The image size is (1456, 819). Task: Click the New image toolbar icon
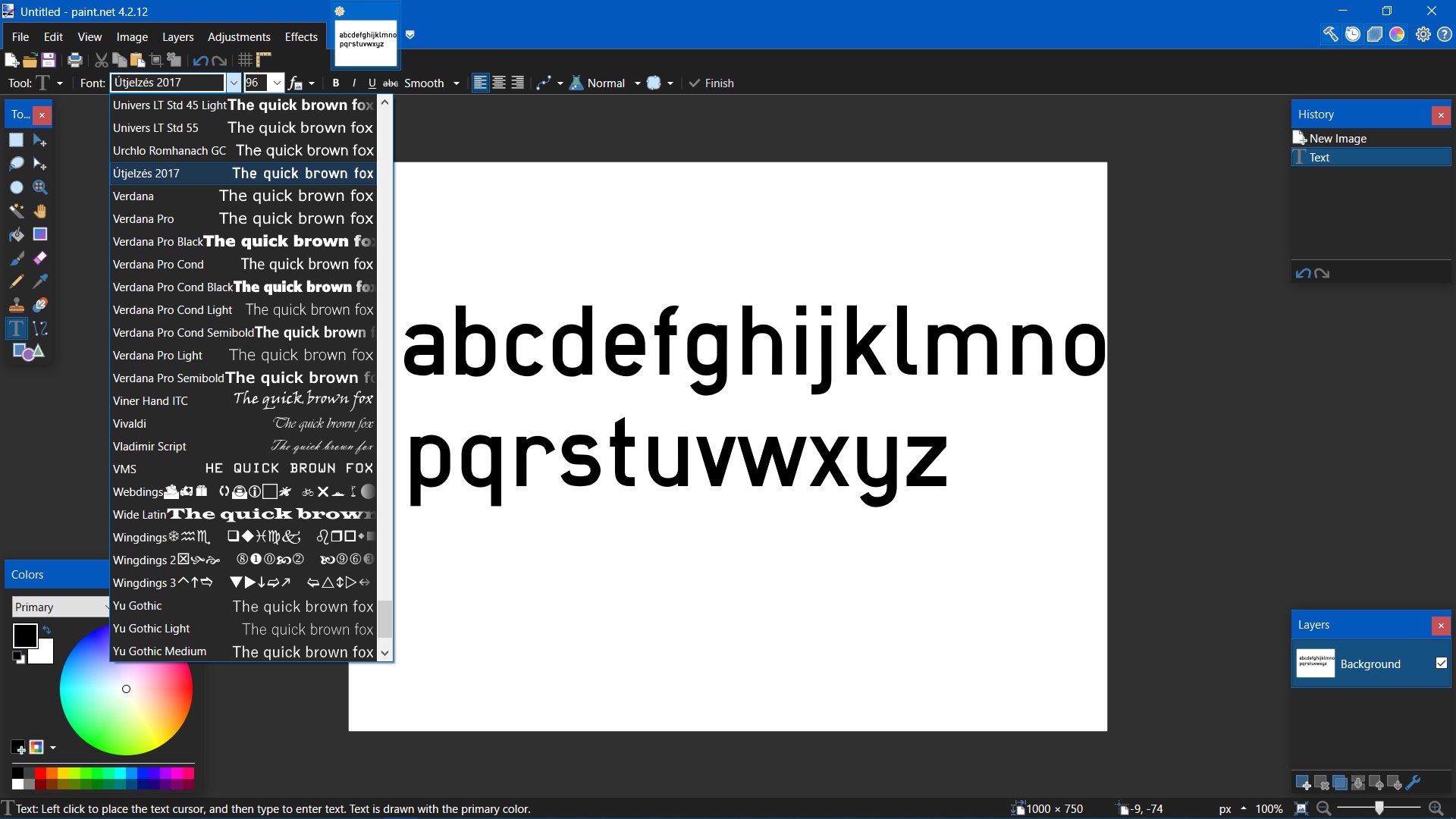coord(11,60)
